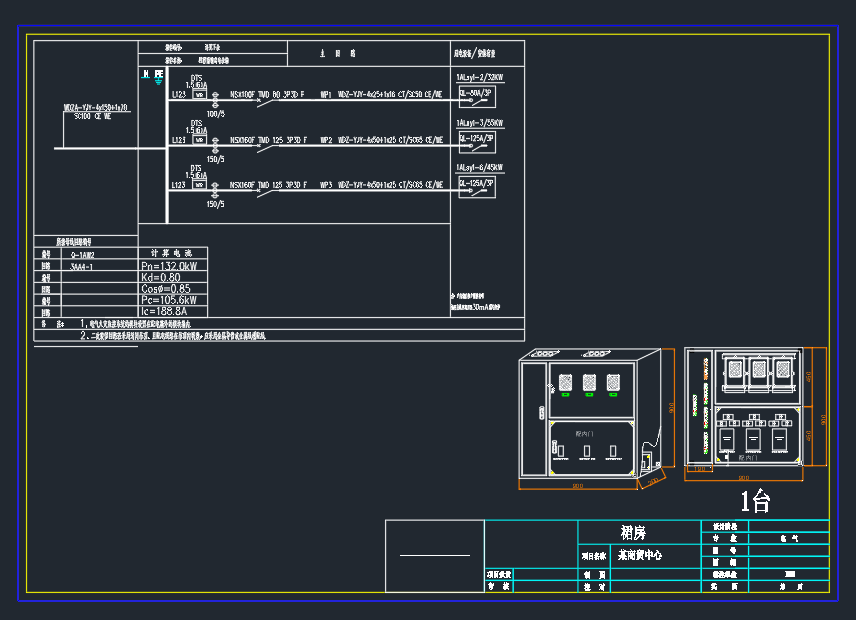Click the 1ALayl-6/45KW load label
856x620 pixels.
pos(480,168)
